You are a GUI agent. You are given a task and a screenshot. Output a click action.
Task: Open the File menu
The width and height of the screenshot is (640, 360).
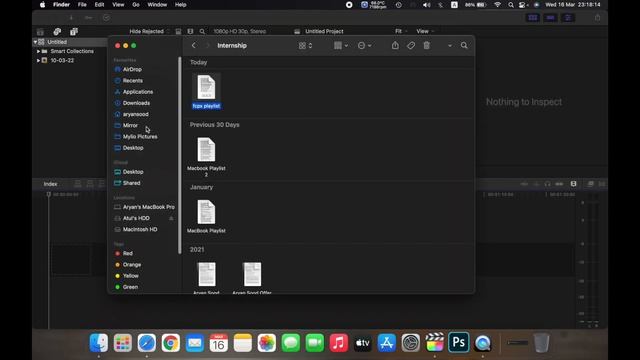[82, 5]
